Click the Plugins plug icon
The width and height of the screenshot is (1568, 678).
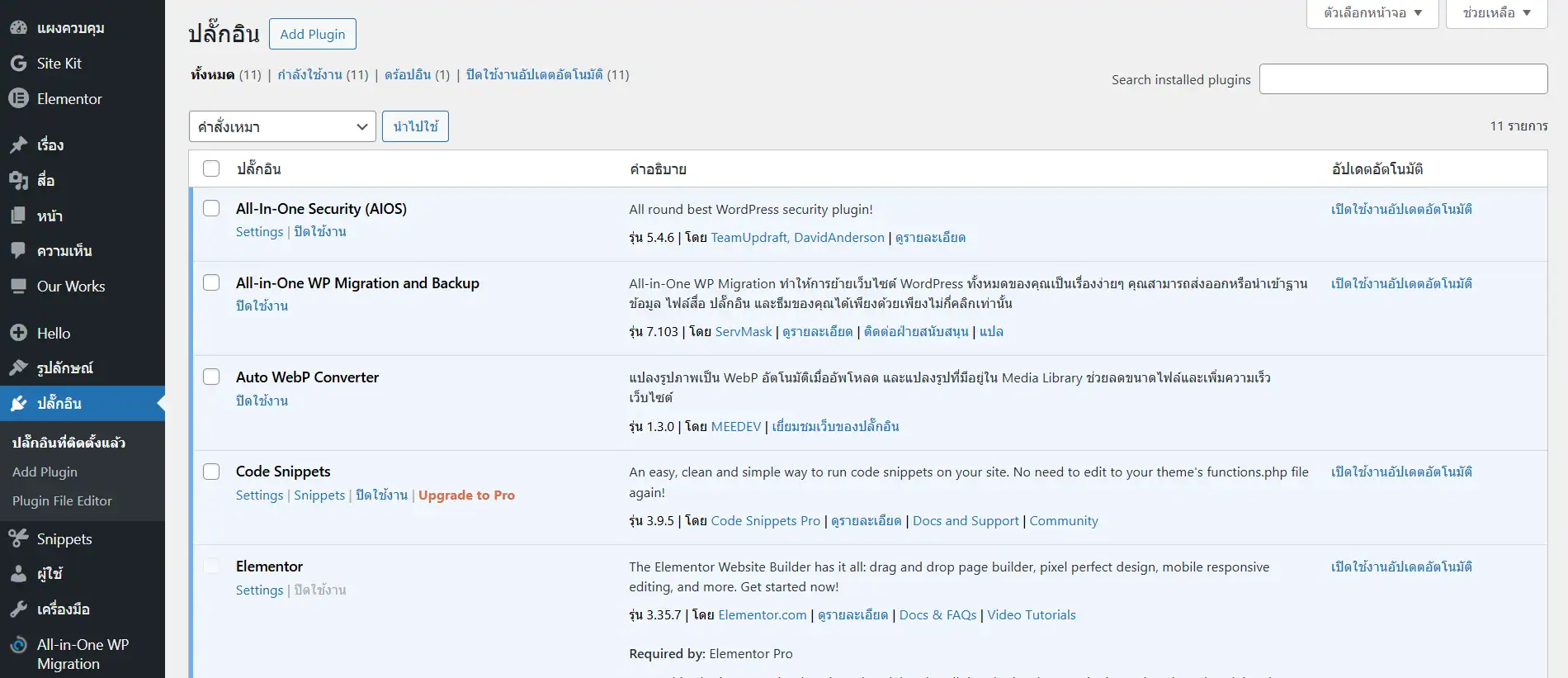pyautogui.click(x=18, y=403)
